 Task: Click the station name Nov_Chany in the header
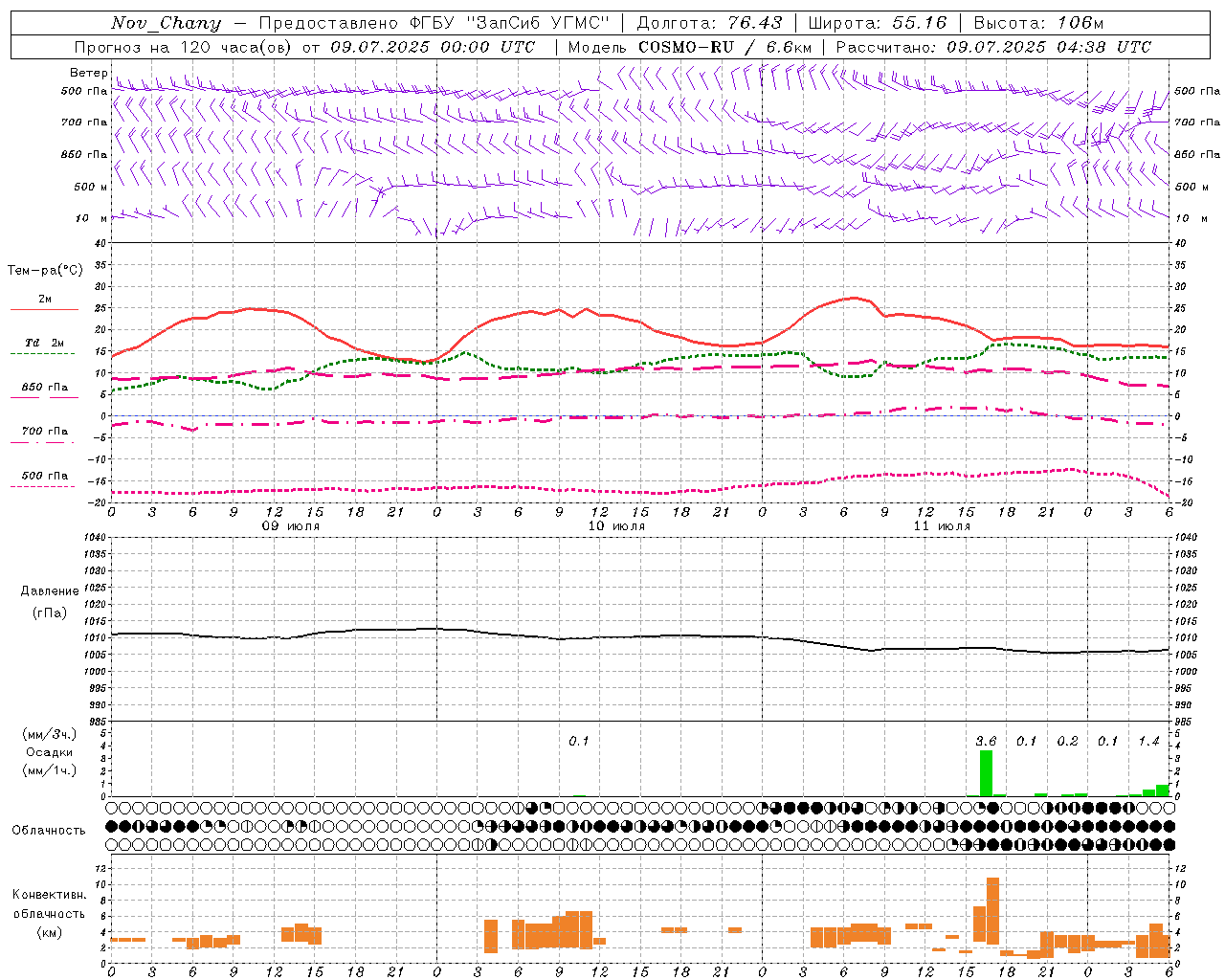tap(166, 23)
